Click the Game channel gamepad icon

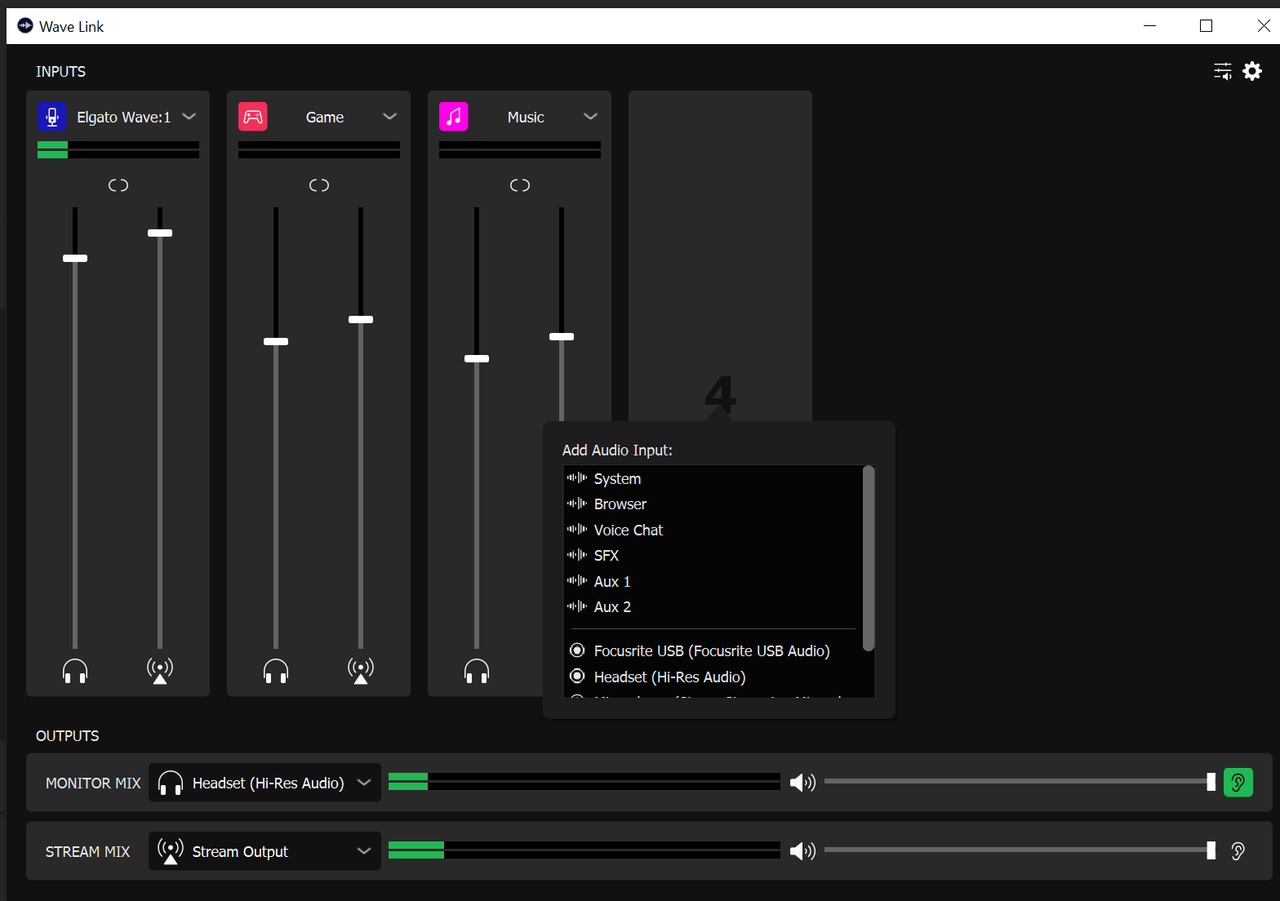pos(253,117)
